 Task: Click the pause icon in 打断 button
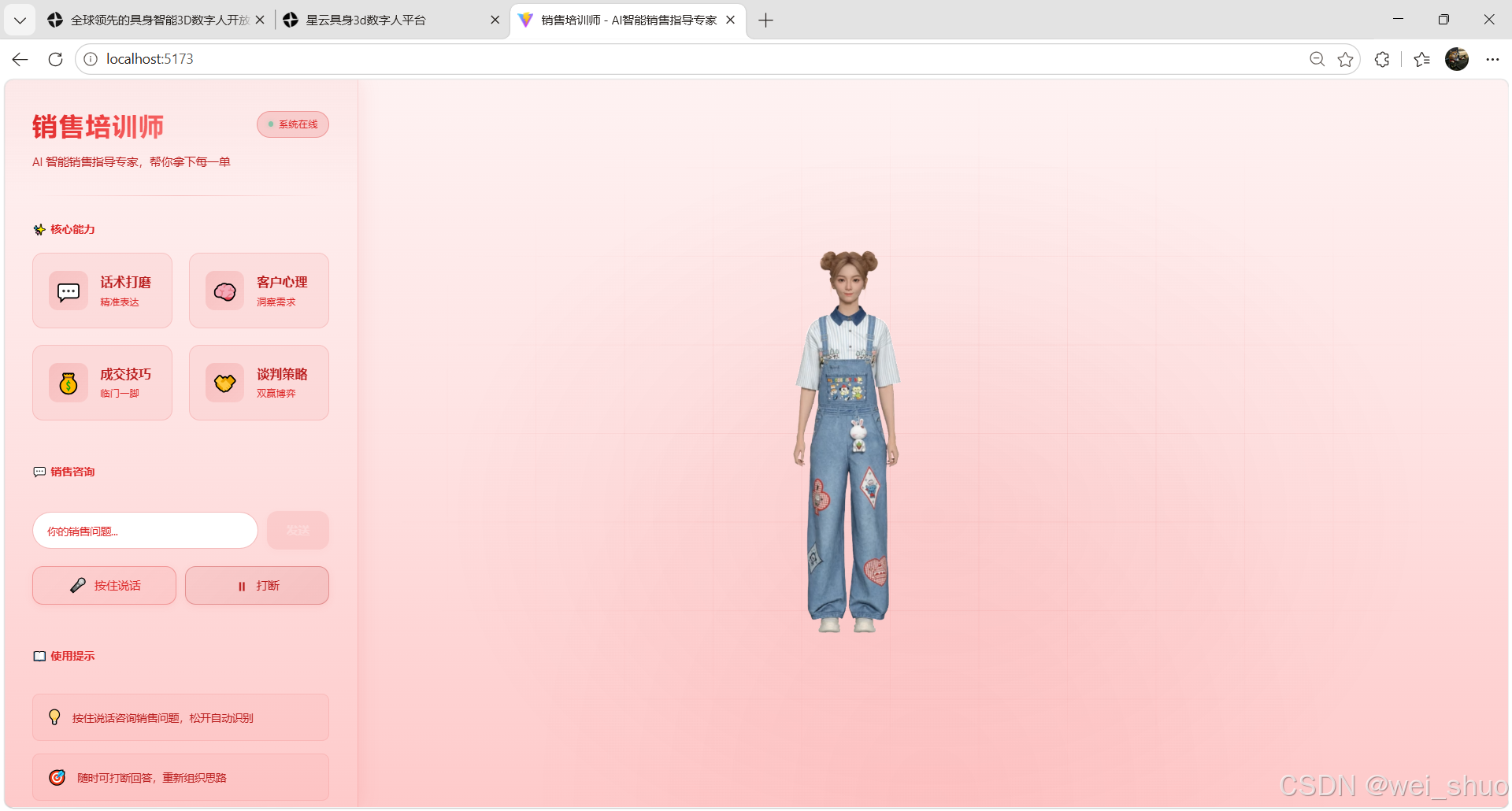click(x=242, y=587)
